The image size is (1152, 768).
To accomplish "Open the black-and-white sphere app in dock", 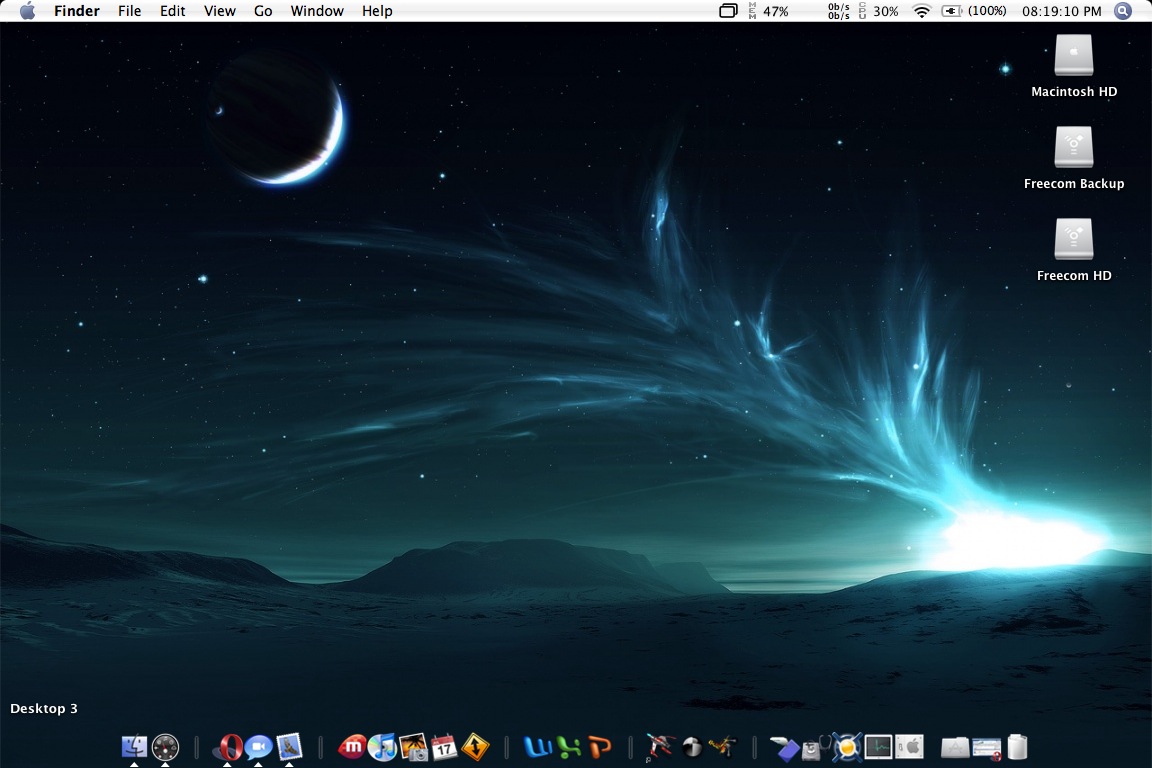I will tap(692, 747).
